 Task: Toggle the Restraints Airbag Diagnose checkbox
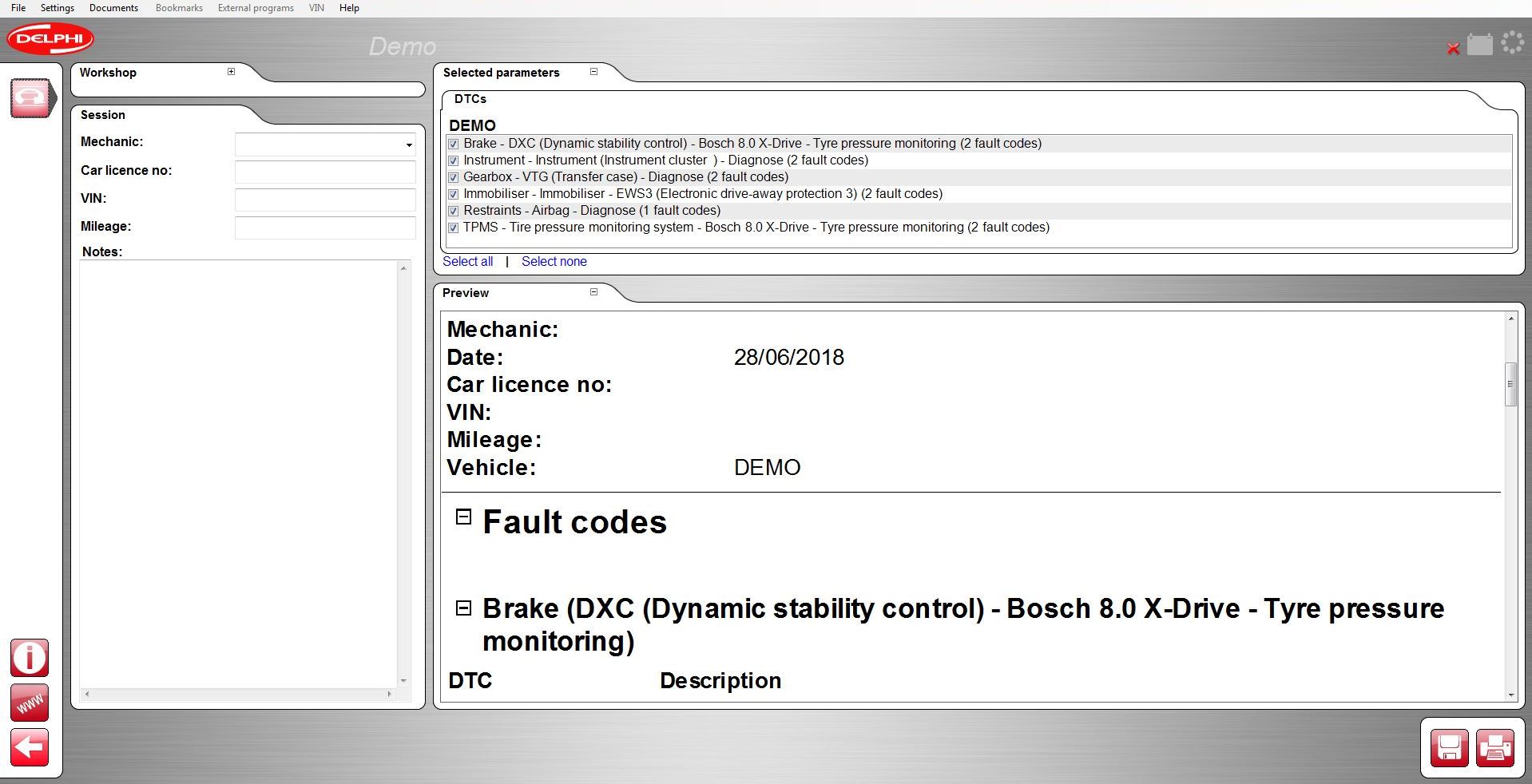coord(454,211)
